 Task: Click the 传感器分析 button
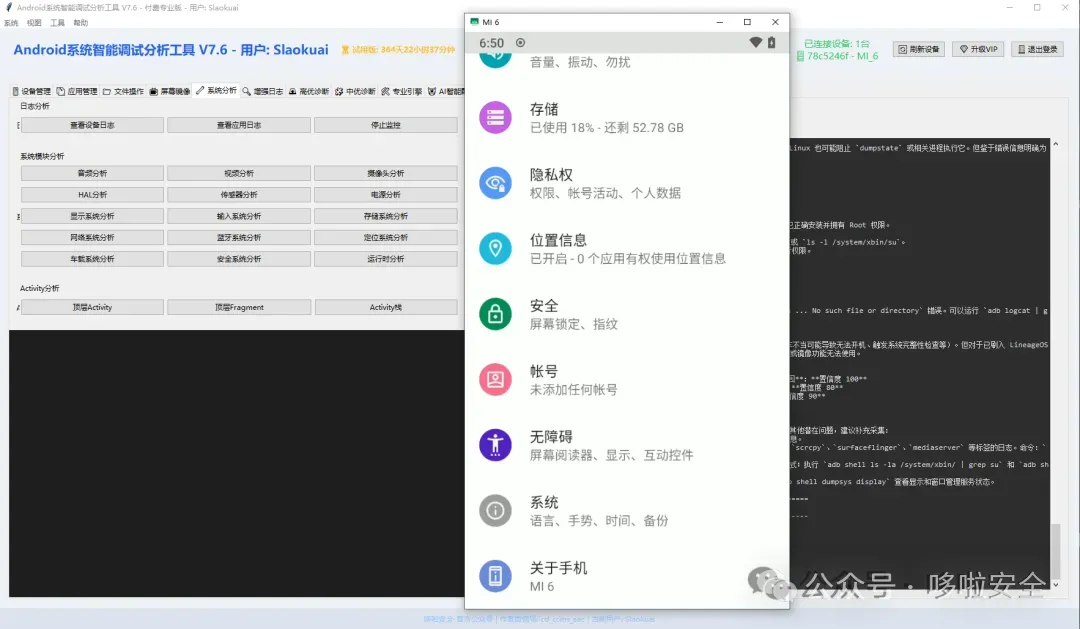pos(239,194)
